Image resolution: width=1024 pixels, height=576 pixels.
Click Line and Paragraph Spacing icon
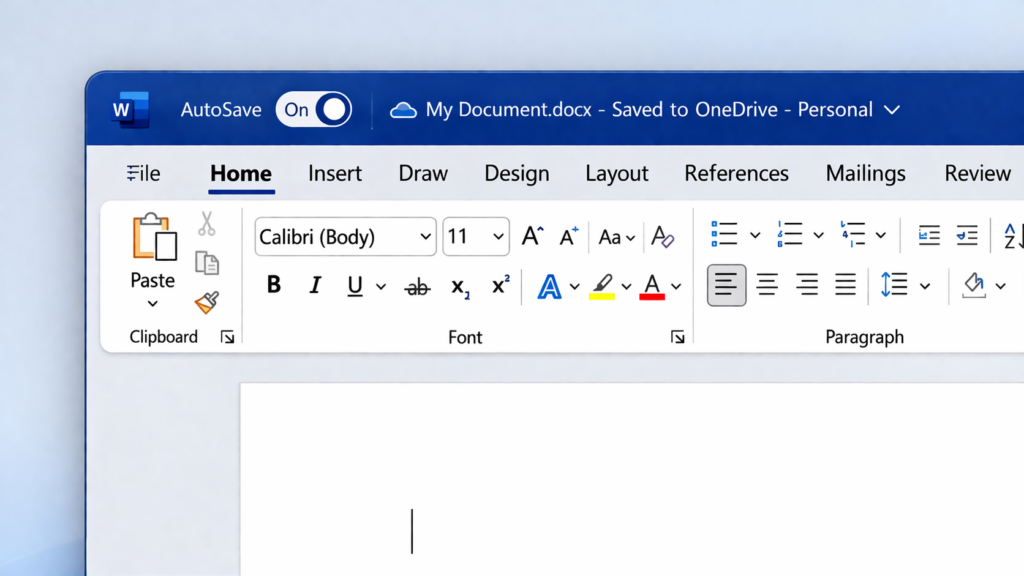(x=894, y=285)
